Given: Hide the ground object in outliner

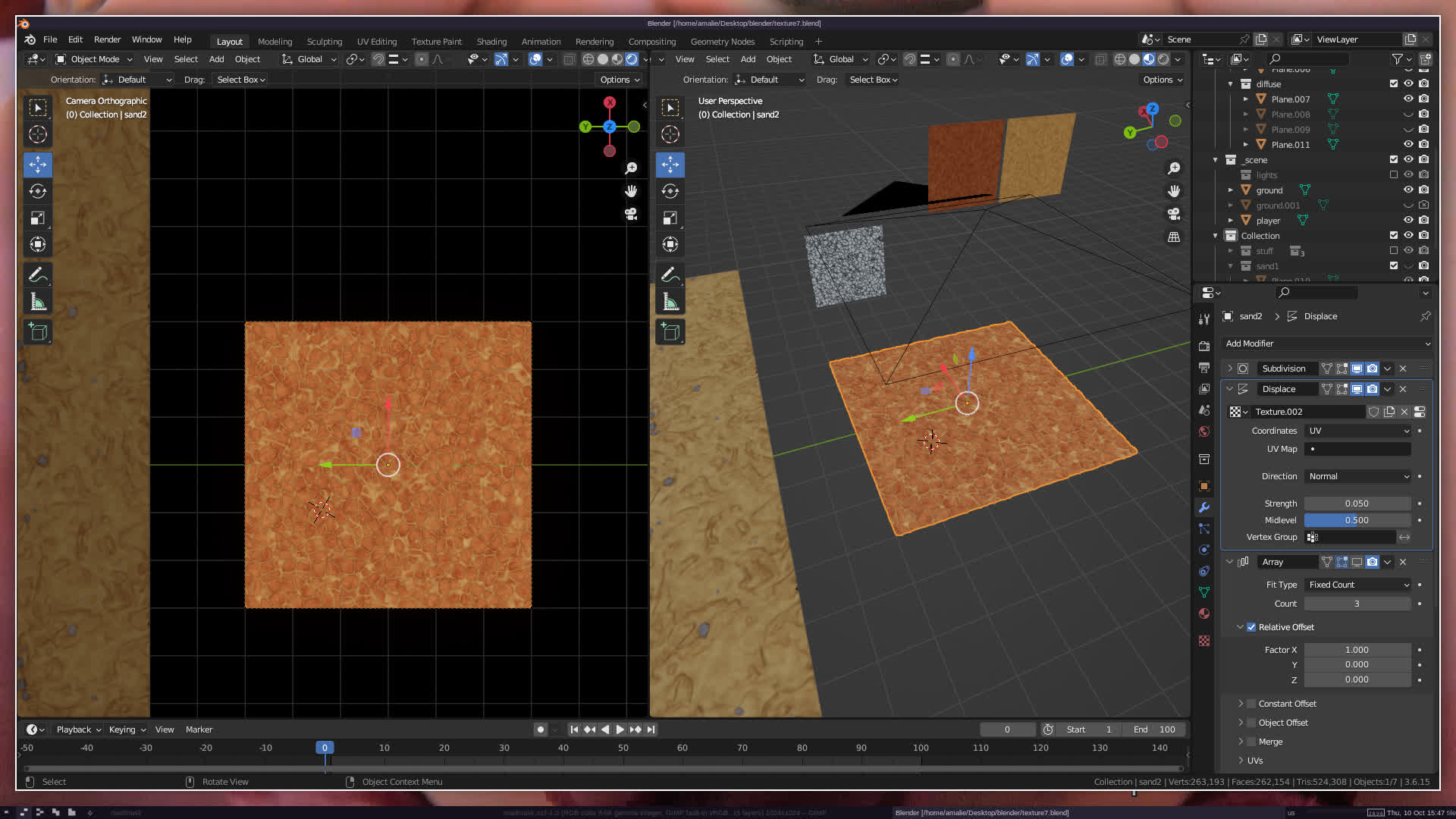Looking at the screenshot, I should (x=1408, y=190).
